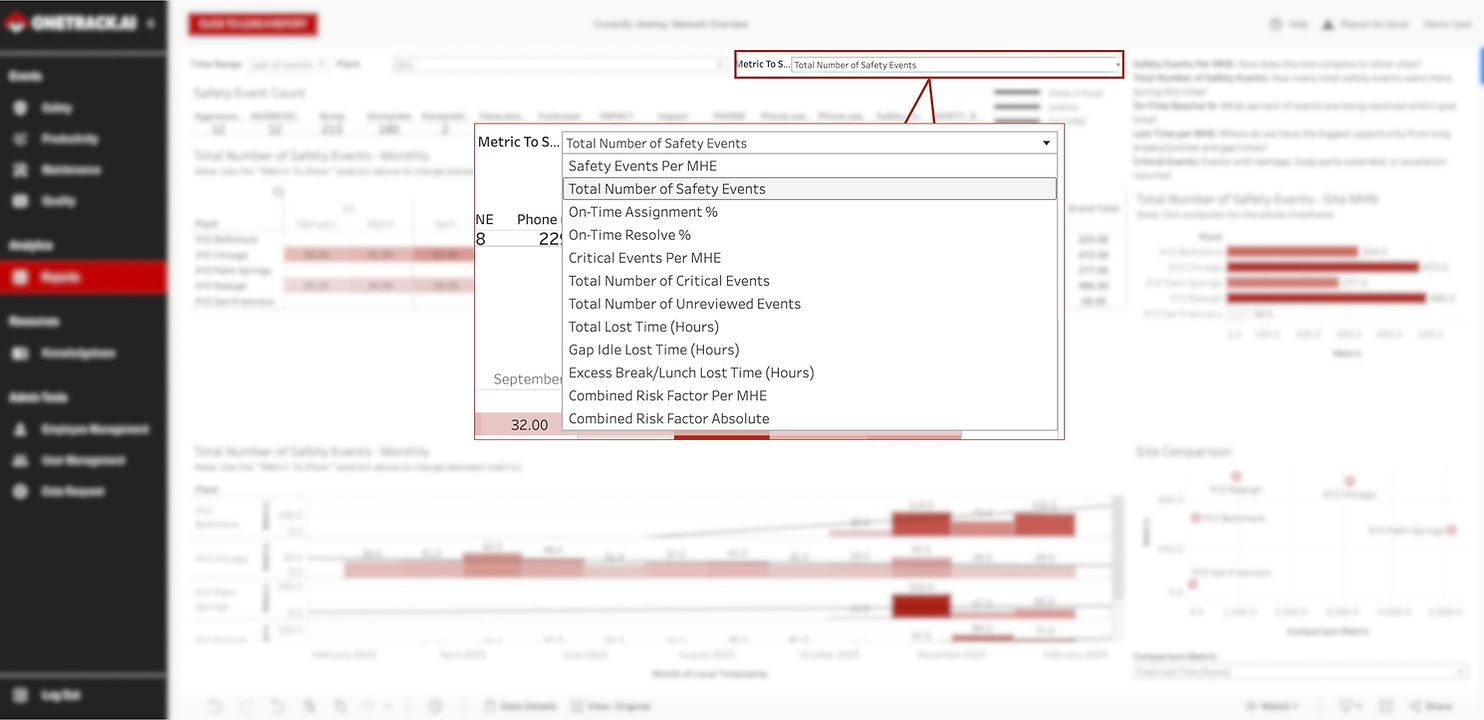Click the Data Request sidebar icon
The height and width of the screenshot is (720, 1484).
coord(20,491)
